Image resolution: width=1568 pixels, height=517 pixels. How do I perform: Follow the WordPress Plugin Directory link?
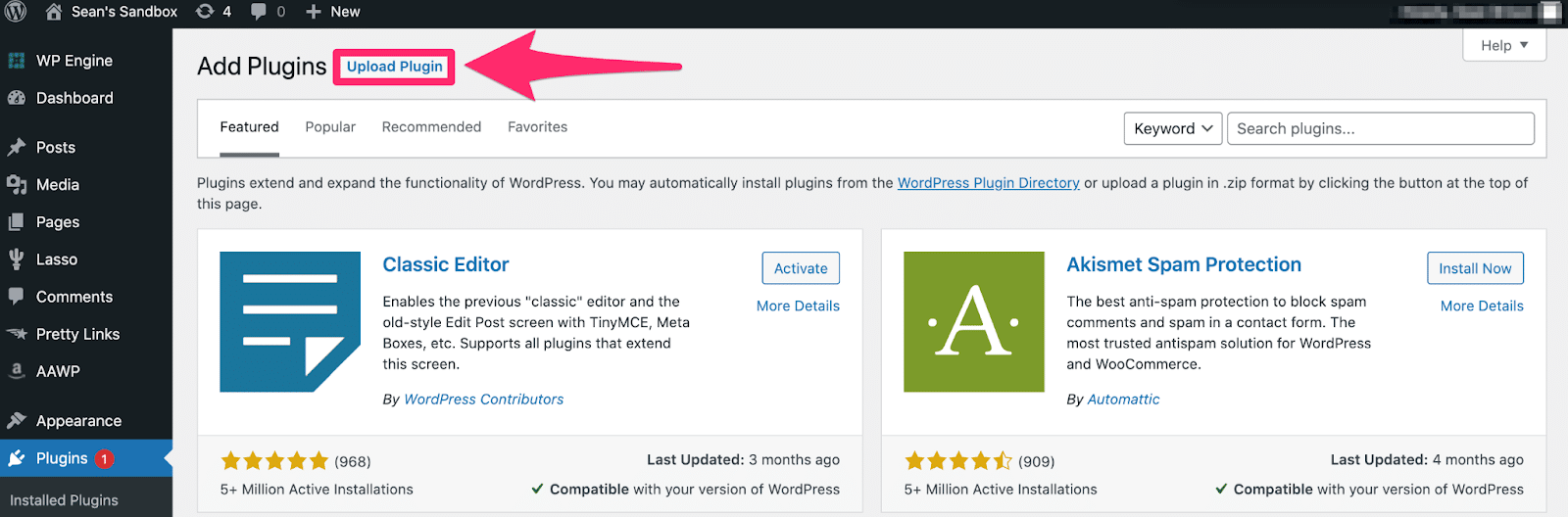(988, 183)
